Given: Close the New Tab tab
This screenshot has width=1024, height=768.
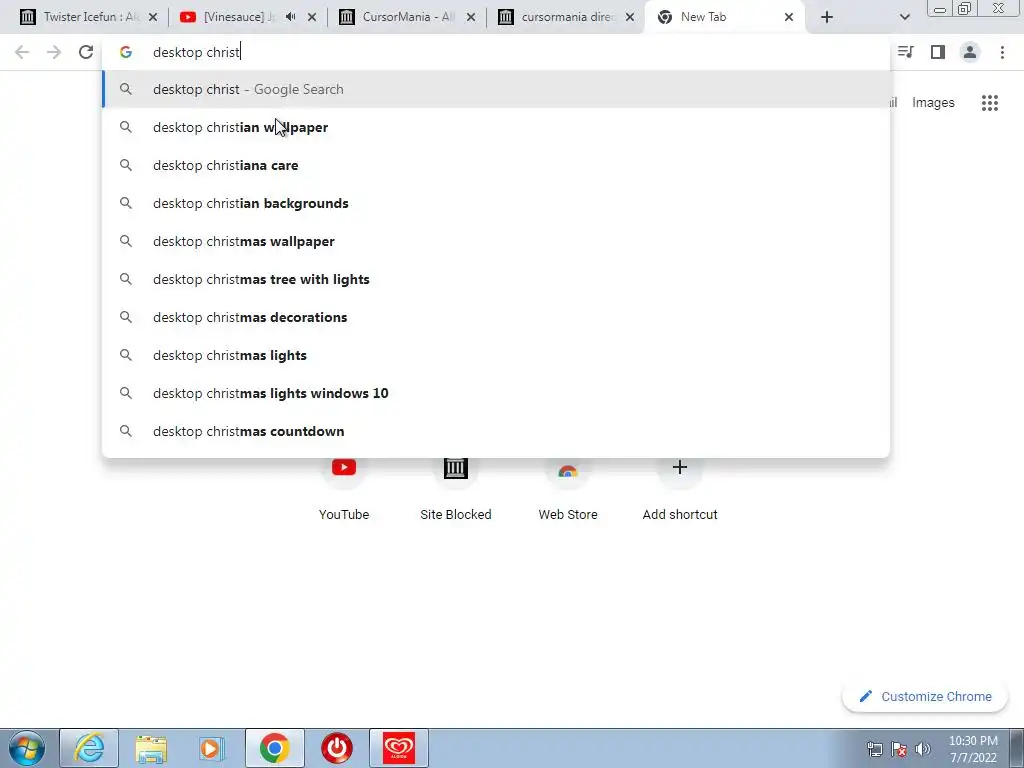Looking at the screenshot, I should pos(789,17).
